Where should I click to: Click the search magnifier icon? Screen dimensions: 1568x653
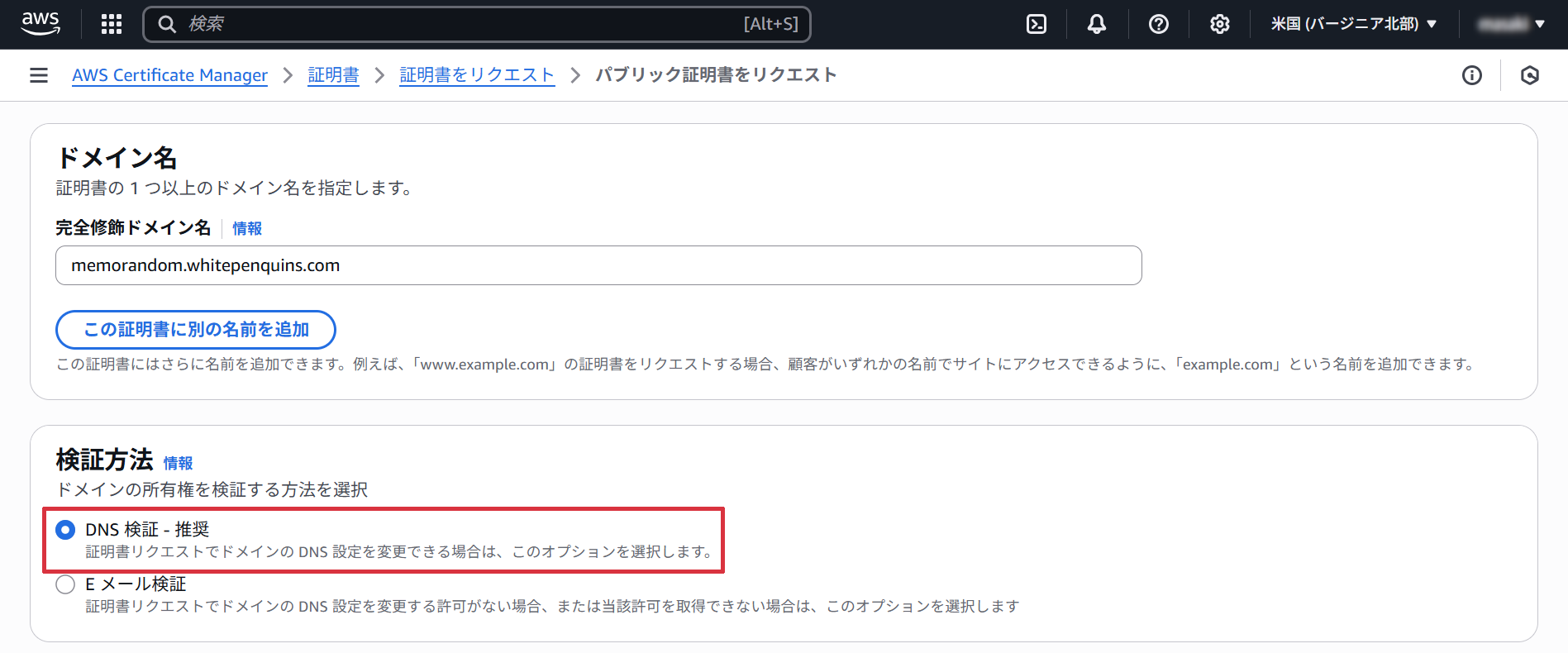click(x=167, y=24)
